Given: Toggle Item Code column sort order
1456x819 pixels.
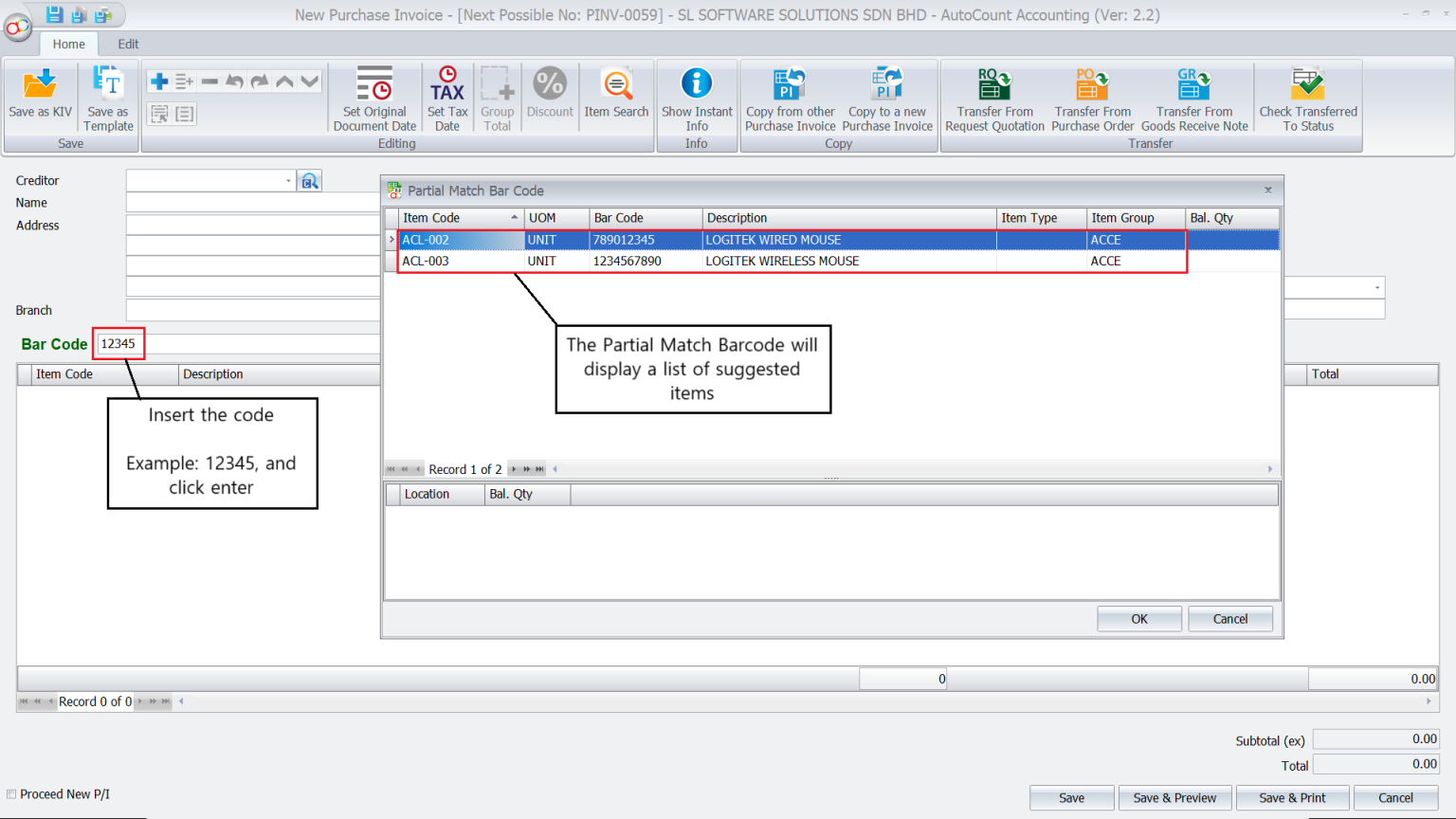Looking at the screenshot, I should point(461,217).
